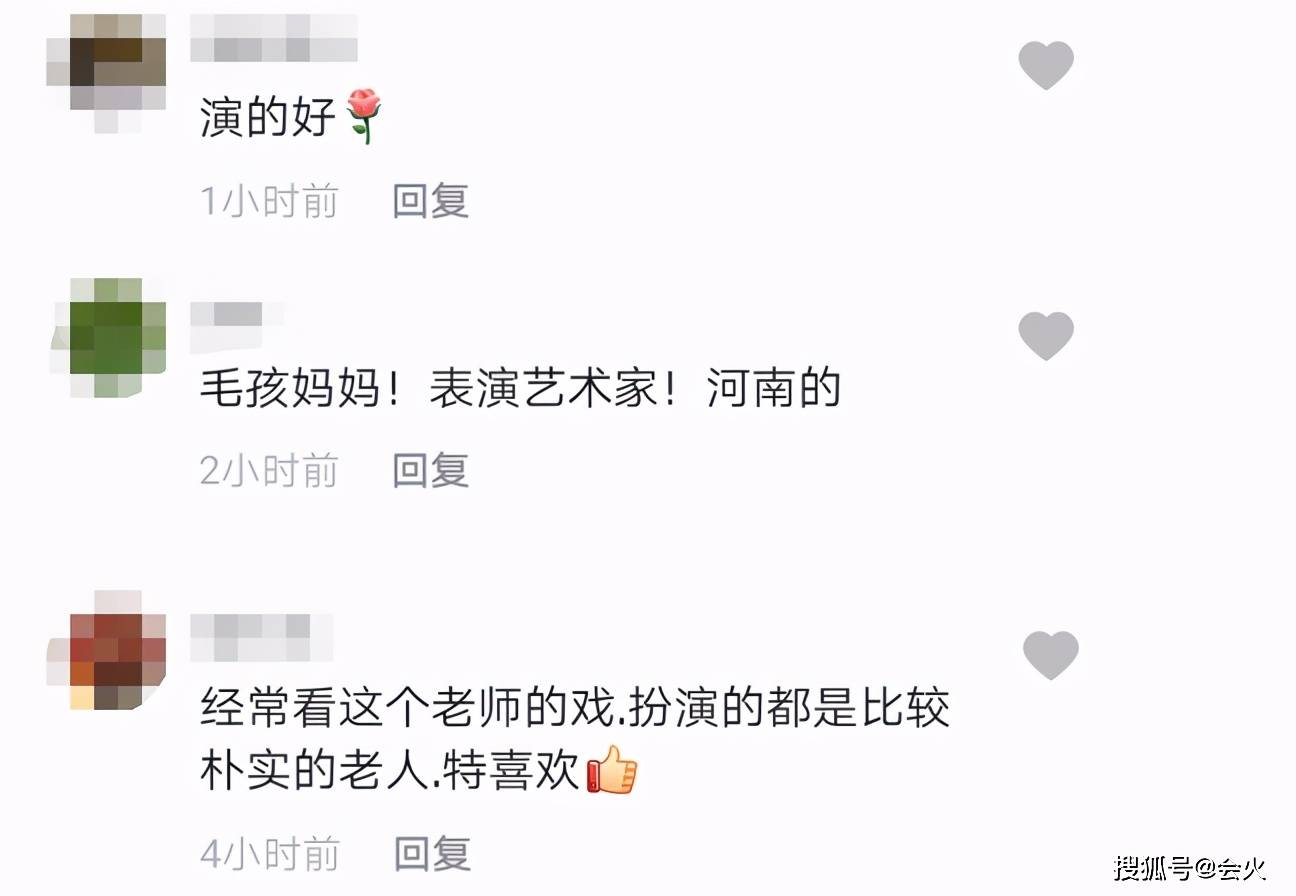The image size is (1296, 896).
Task: Open the username above "演的好"
Action: tap(274, 36)
